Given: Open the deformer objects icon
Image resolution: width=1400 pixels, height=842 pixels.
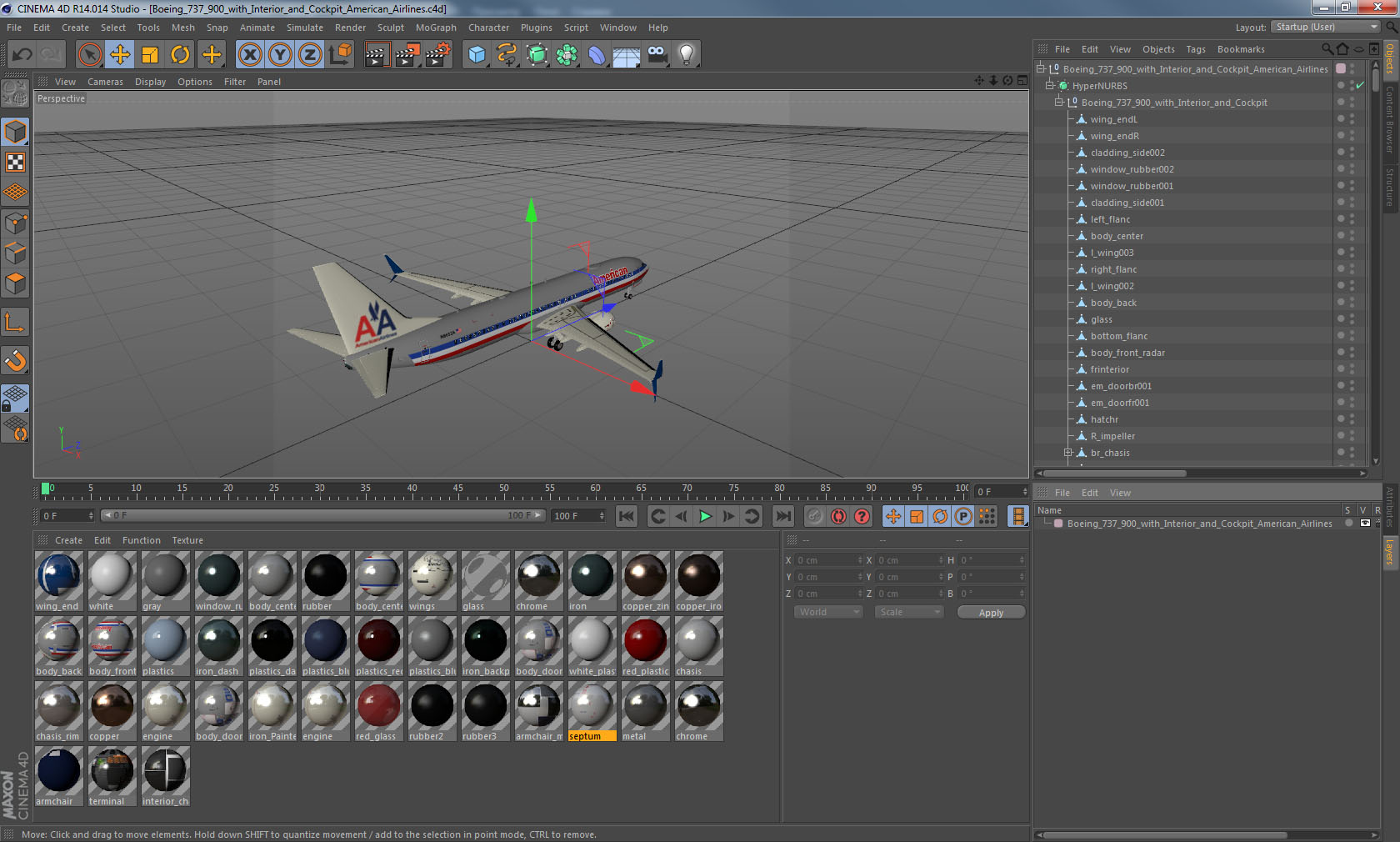Looking at the screenshot, I should pos(597,55).
